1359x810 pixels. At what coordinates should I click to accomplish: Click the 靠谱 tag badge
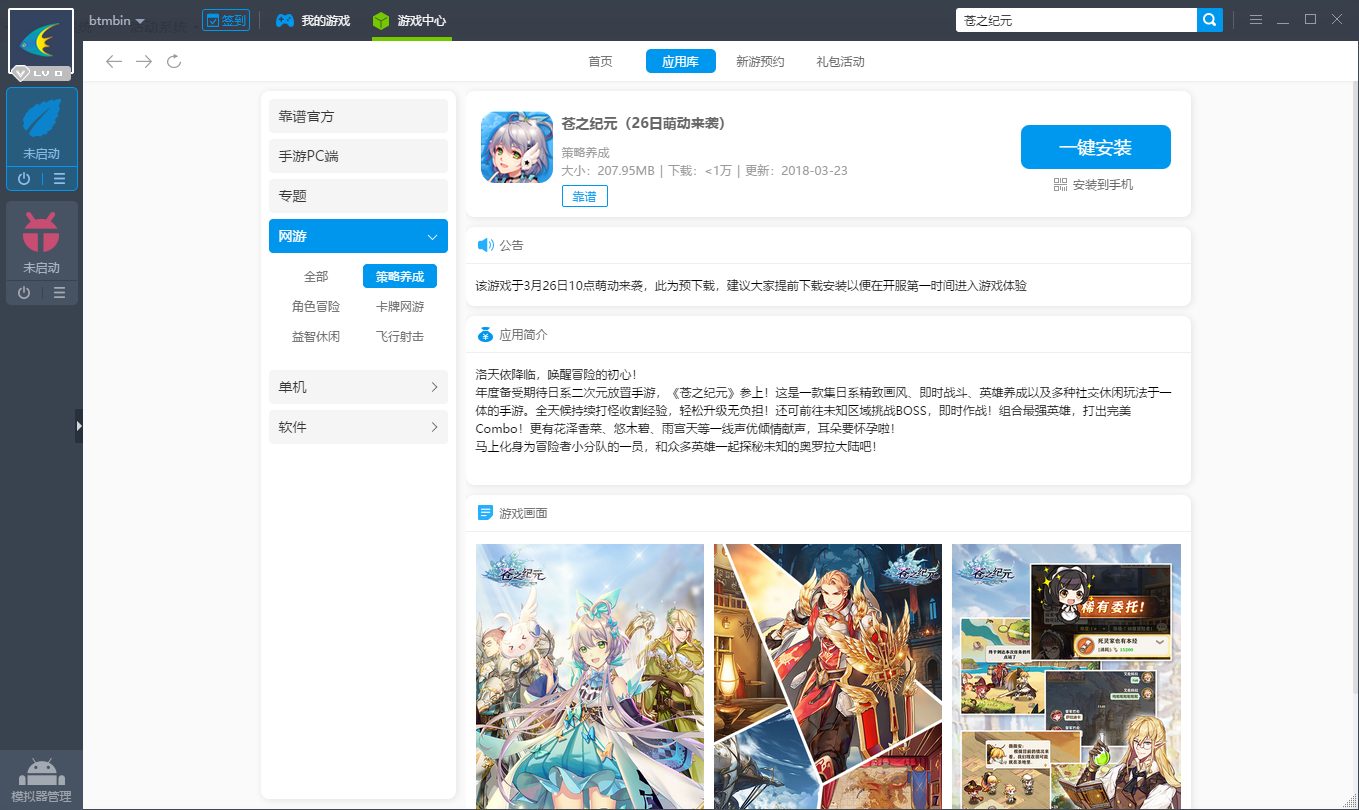(584, 197)
